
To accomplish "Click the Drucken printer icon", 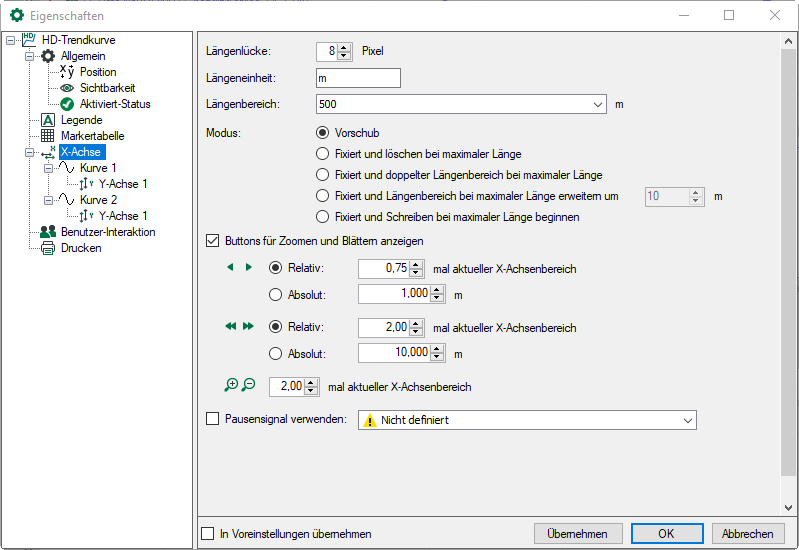I will 47,248.
